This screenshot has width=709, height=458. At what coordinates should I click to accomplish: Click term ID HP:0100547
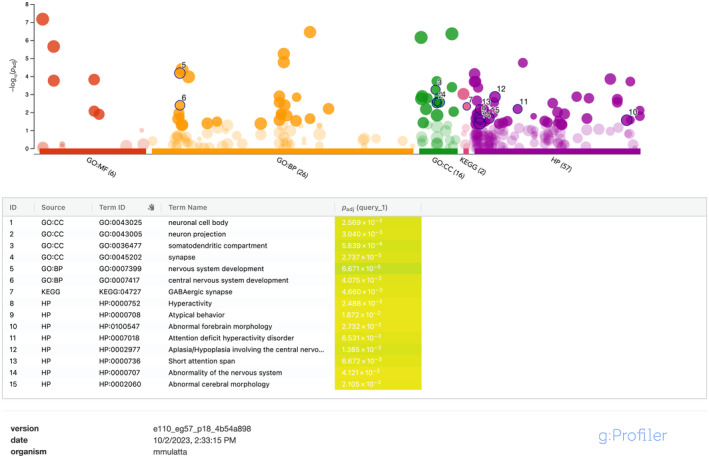[119, 326]
